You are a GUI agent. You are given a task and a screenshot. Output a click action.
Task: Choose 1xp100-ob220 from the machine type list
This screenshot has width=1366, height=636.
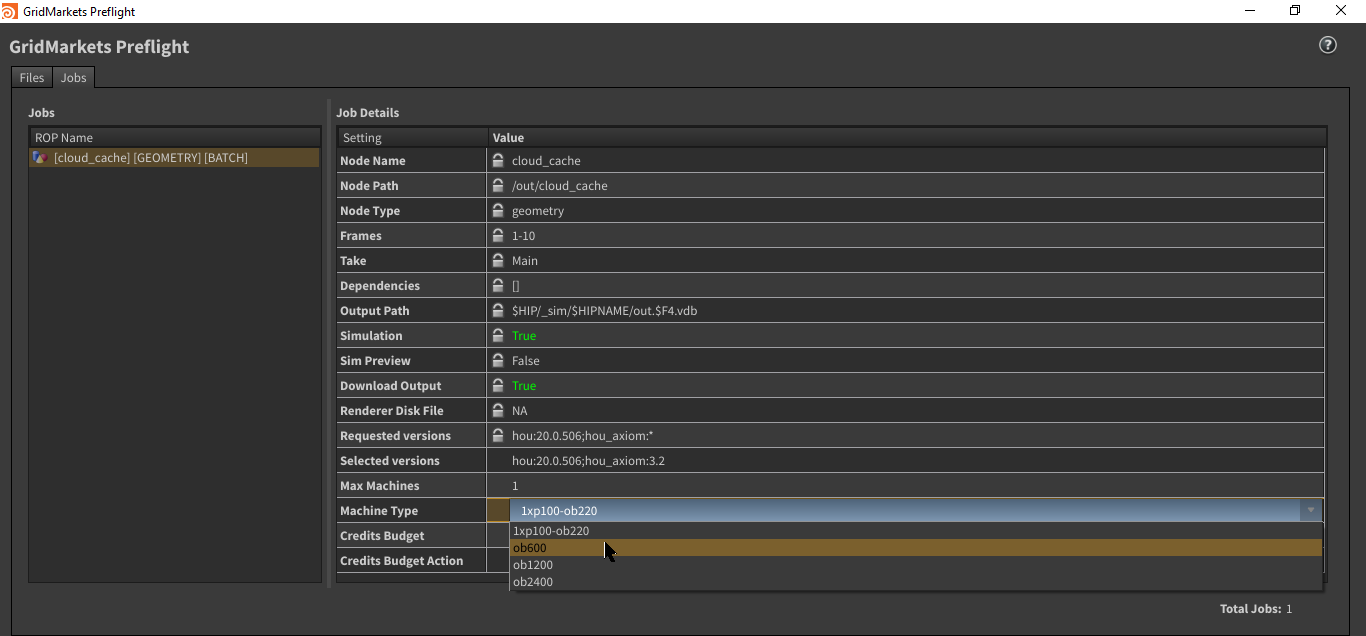916,531
